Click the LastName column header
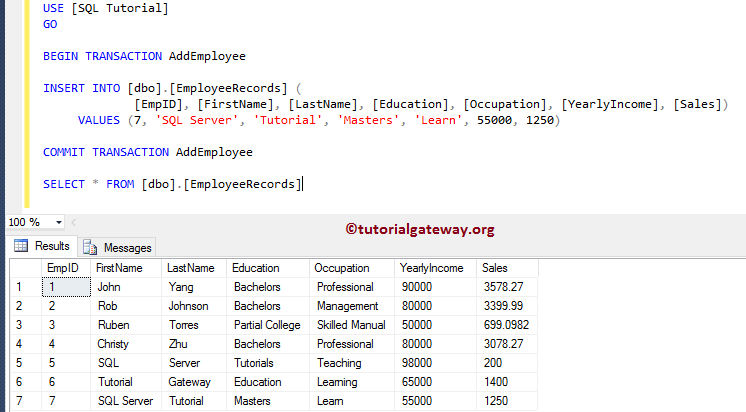 pos(190,268)
